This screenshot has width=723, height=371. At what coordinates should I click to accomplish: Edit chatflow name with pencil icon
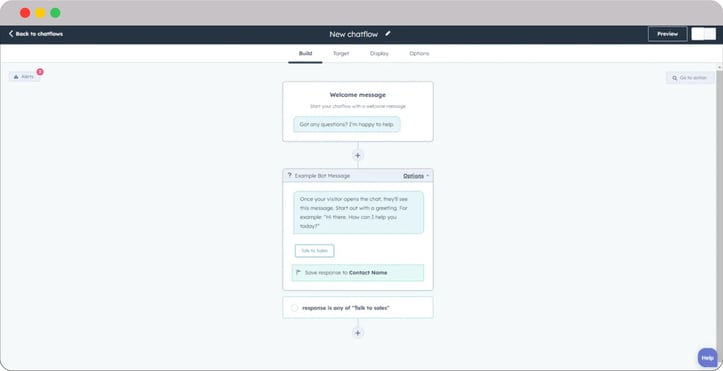[388, 34]
